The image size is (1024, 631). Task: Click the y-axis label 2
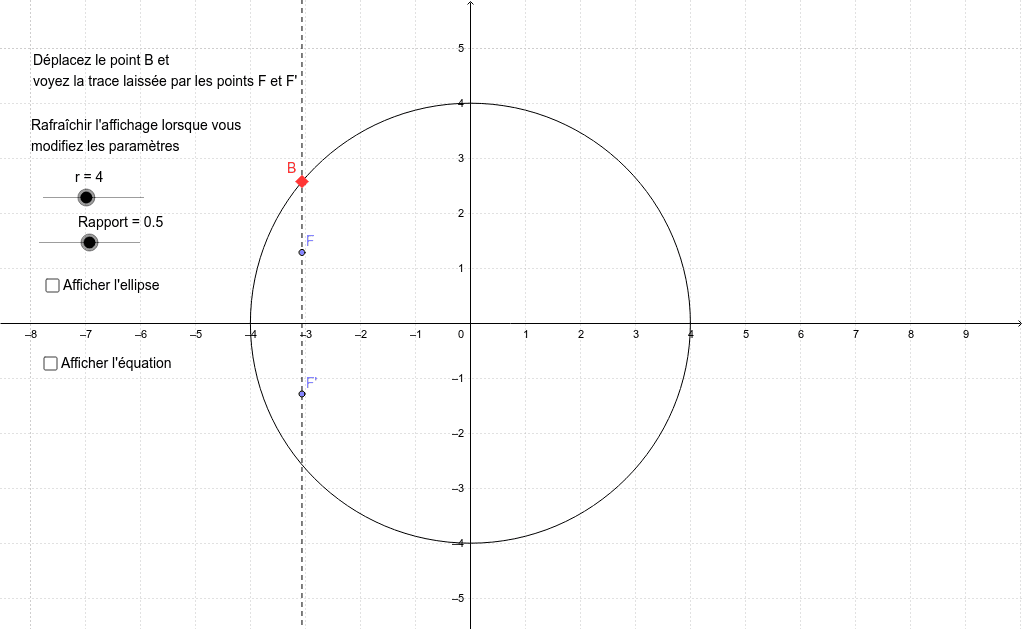click(461, 214)
